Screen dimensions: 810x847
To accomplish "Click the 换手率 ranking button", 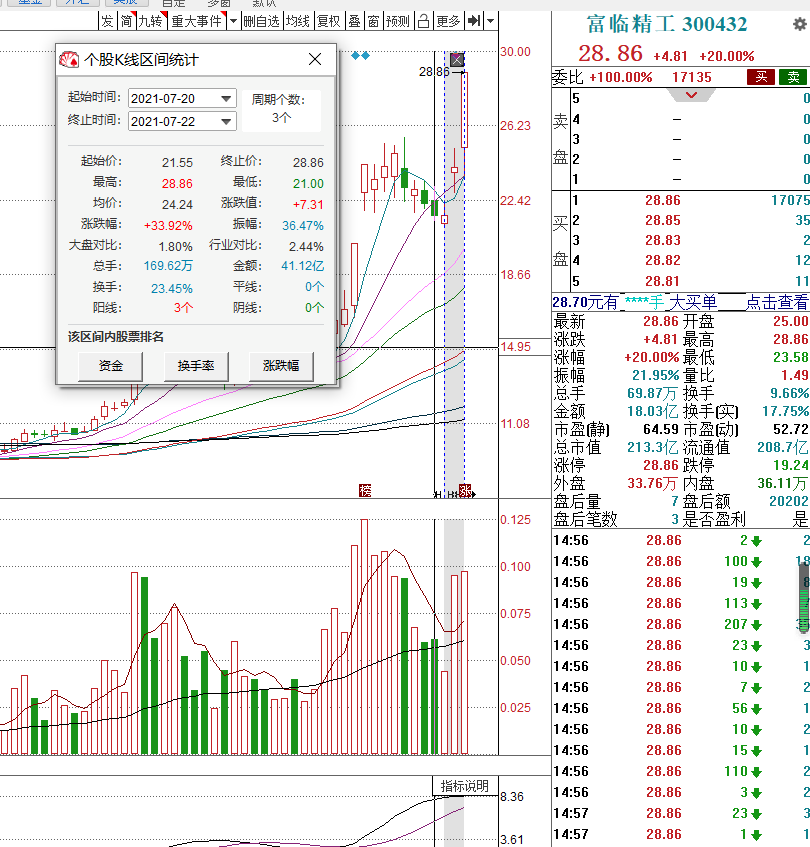I will tap(196, 366).
